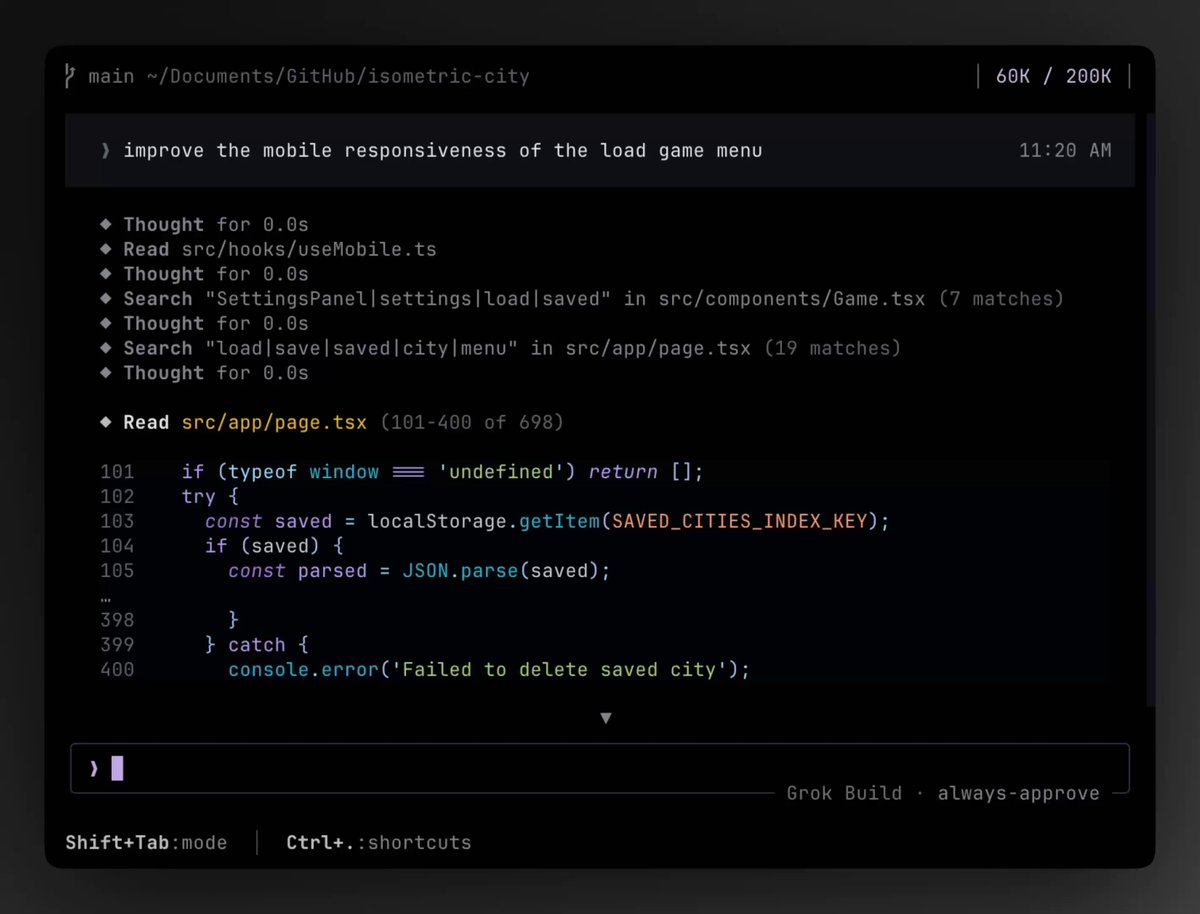Focus the prompt input field
1200x914 pixels.
point(600,768)
